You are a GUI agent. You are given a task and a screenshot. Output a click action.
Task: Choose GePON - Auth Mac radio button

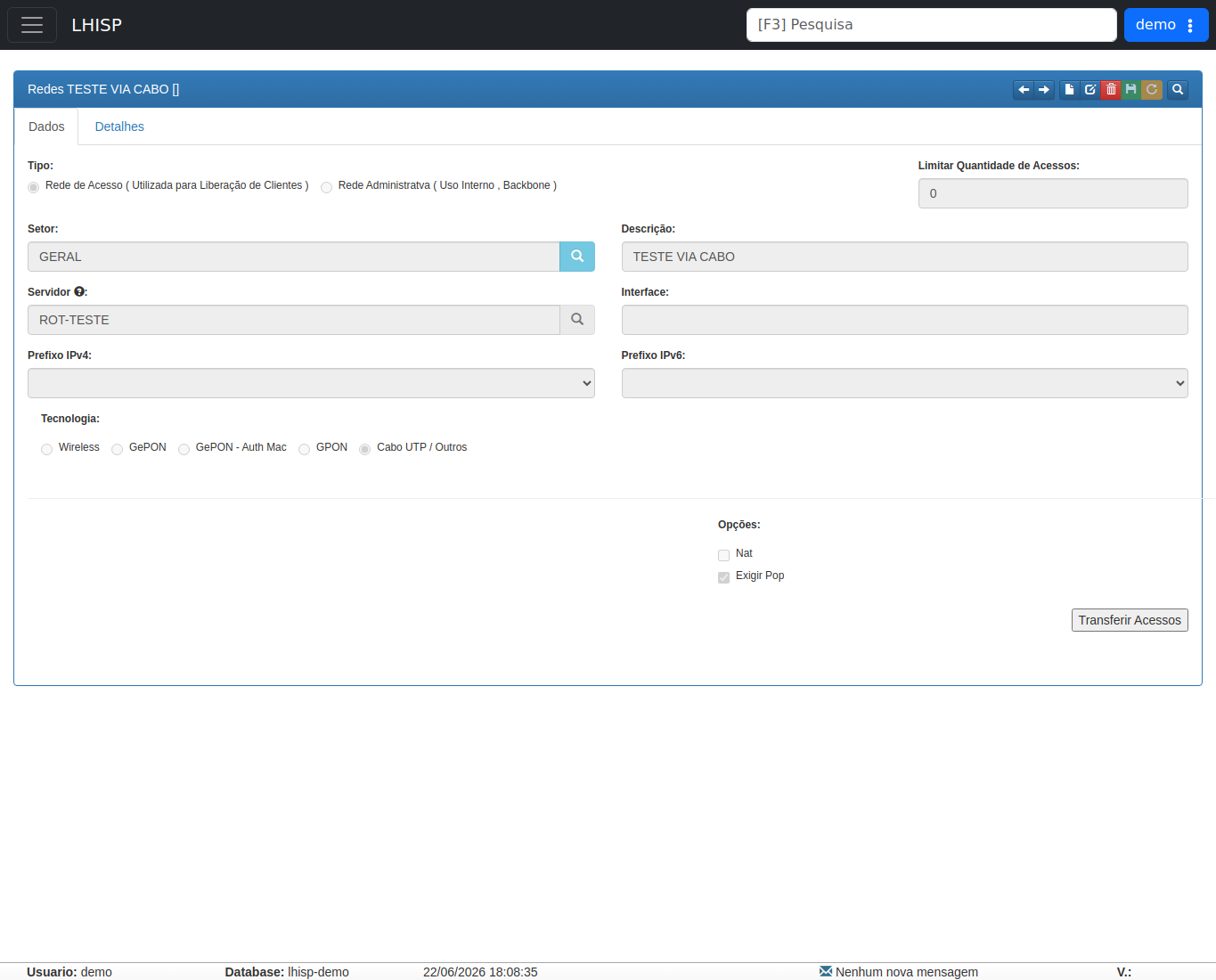(x=184, y=449)
